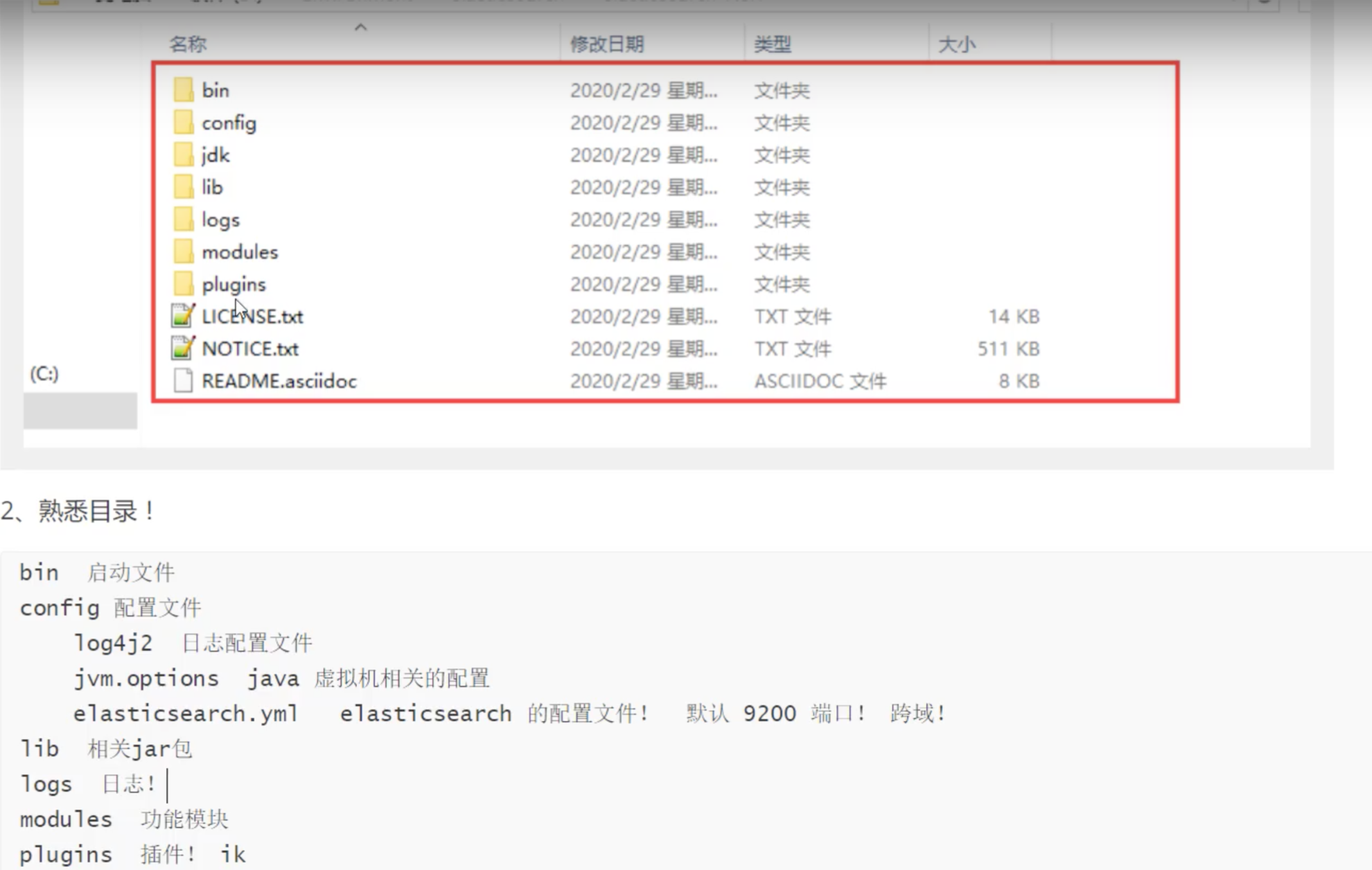Click the highlighted gray sidebar item
Screen dimensions: 1372x870
pos(80,411)
